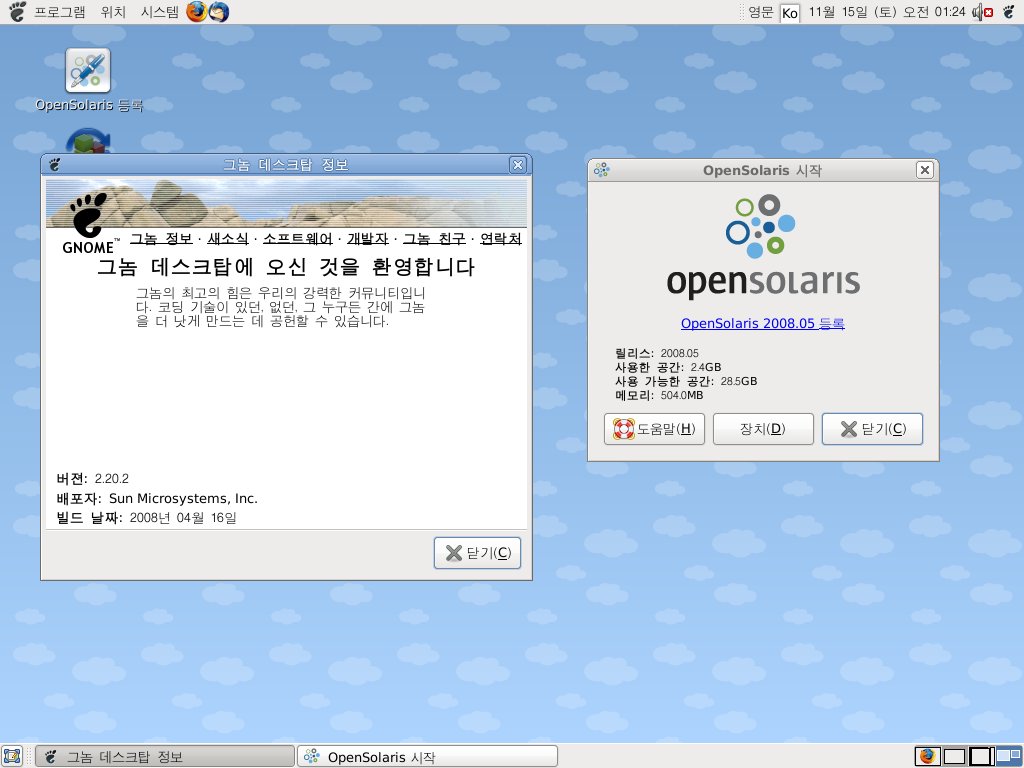Switch to the second workspace
The width and height of the screenshot is (1024, 768).
point(954,756)
